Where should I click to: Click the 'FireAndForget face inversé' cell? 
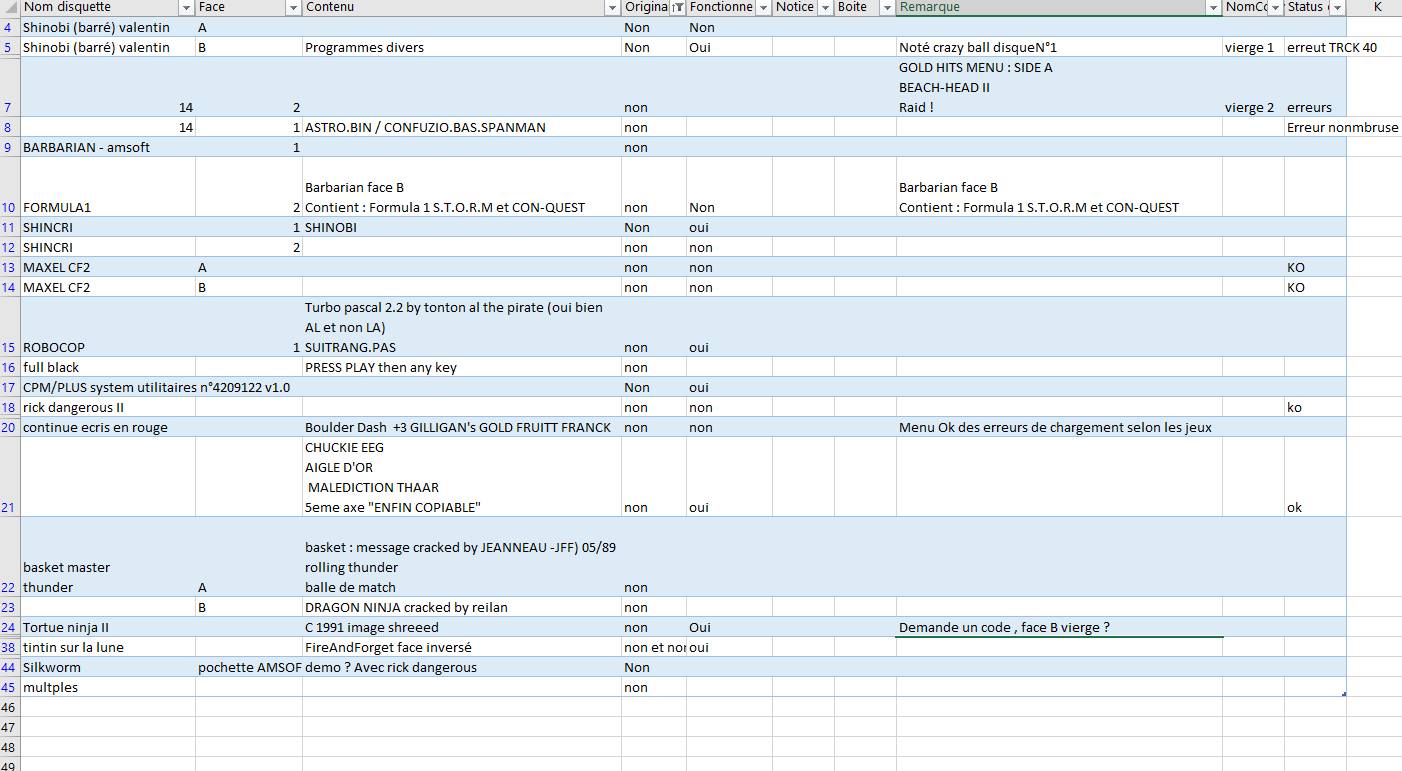coord(462,647)
